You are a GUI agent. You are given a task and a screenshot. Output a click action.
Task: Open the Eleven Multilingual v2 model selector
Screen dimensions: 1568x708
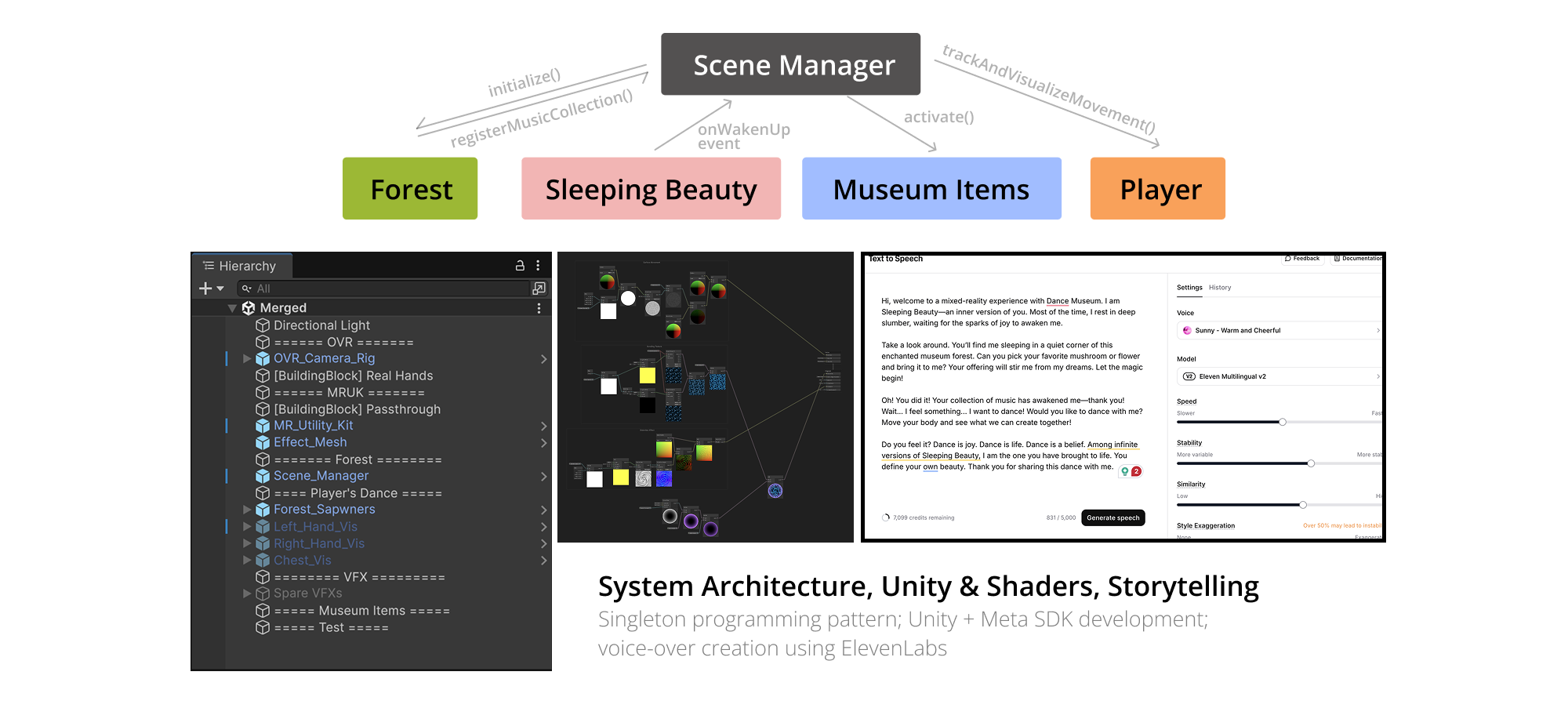[1279, 376]
